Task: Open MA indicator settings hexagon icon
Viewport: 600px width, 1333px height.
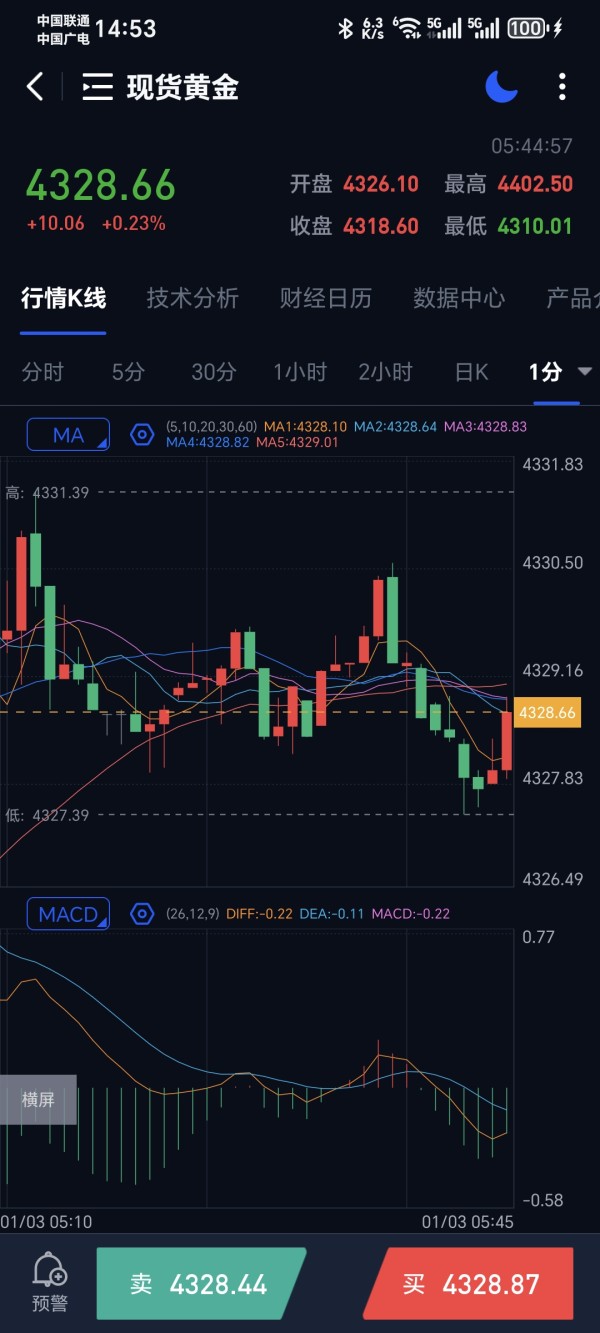Action: (142, 434)
